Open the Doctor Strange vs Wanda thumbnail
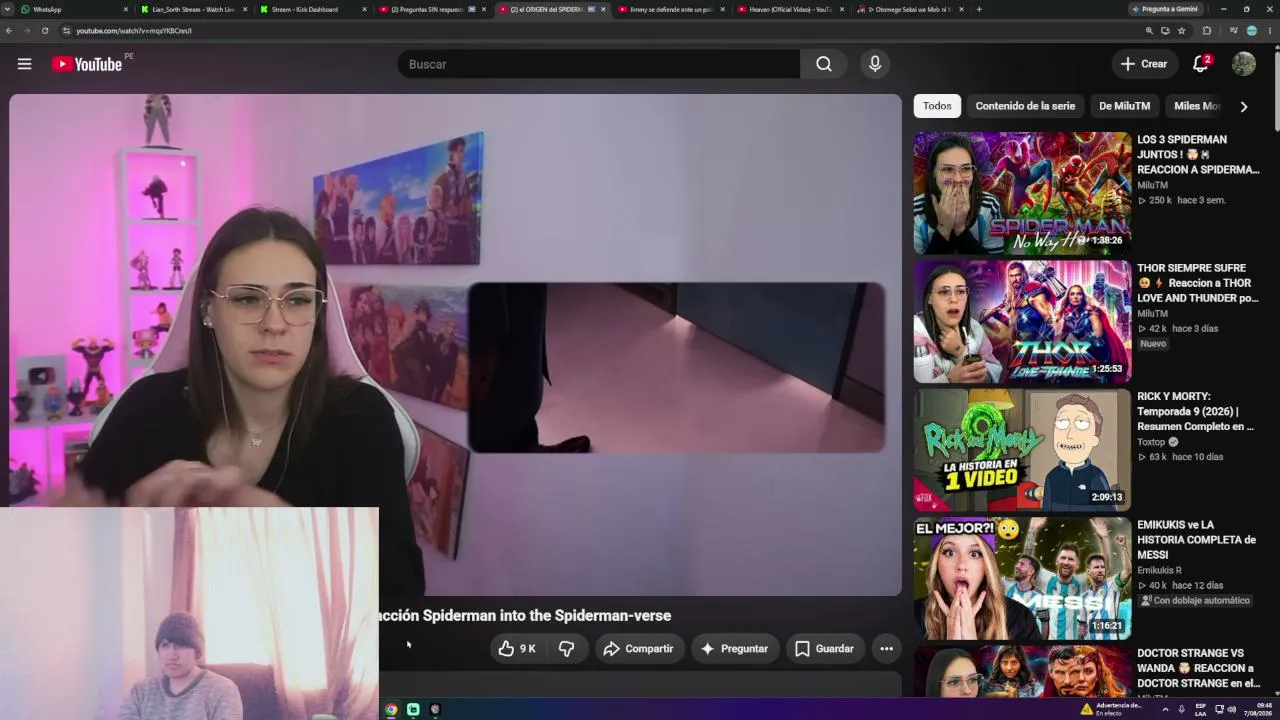Image resolution: width=1280 pixels, height=720 pixels. point(1022,671)
